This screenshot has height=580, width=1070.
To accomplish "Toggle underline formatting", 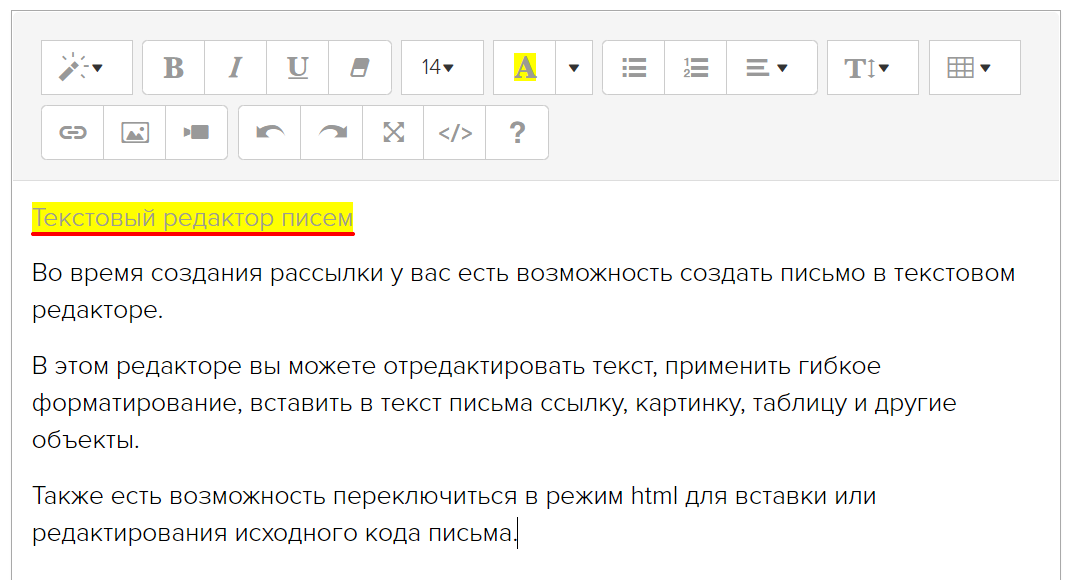I will [x=298, y=68].
